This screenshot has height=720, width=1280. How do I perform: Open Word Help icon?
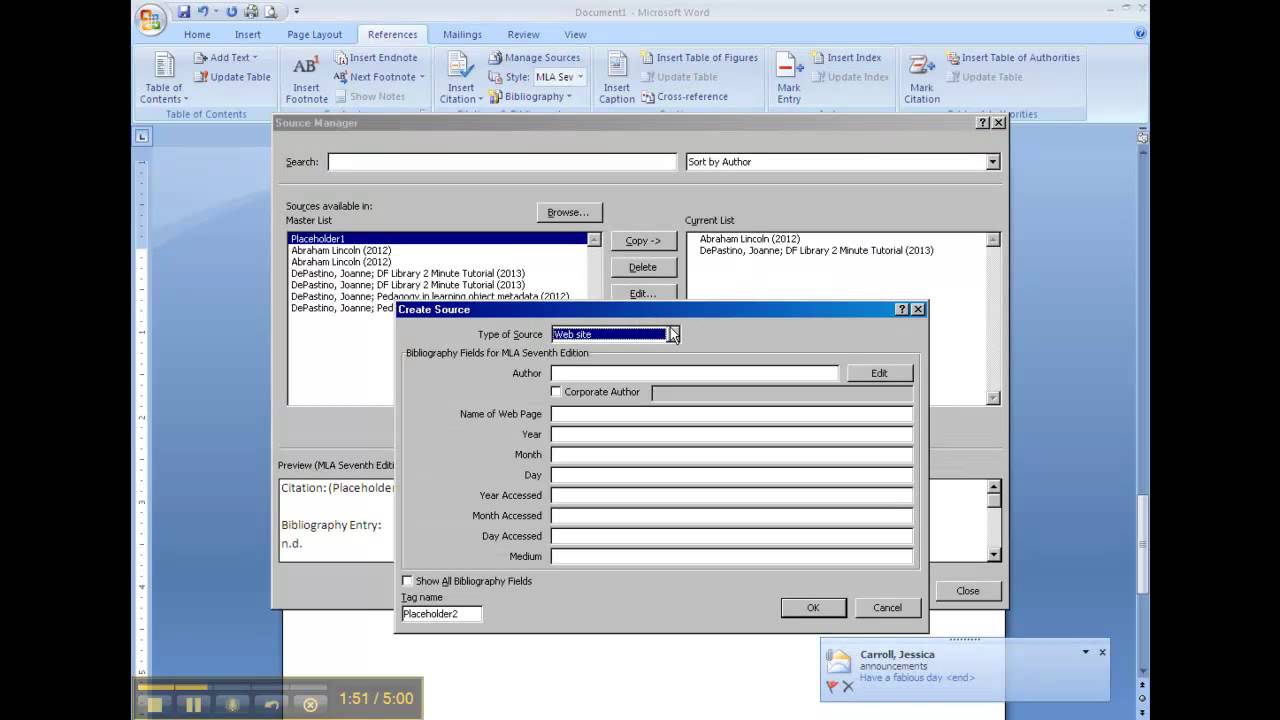pyautogui.click(x=1141, y=33)
